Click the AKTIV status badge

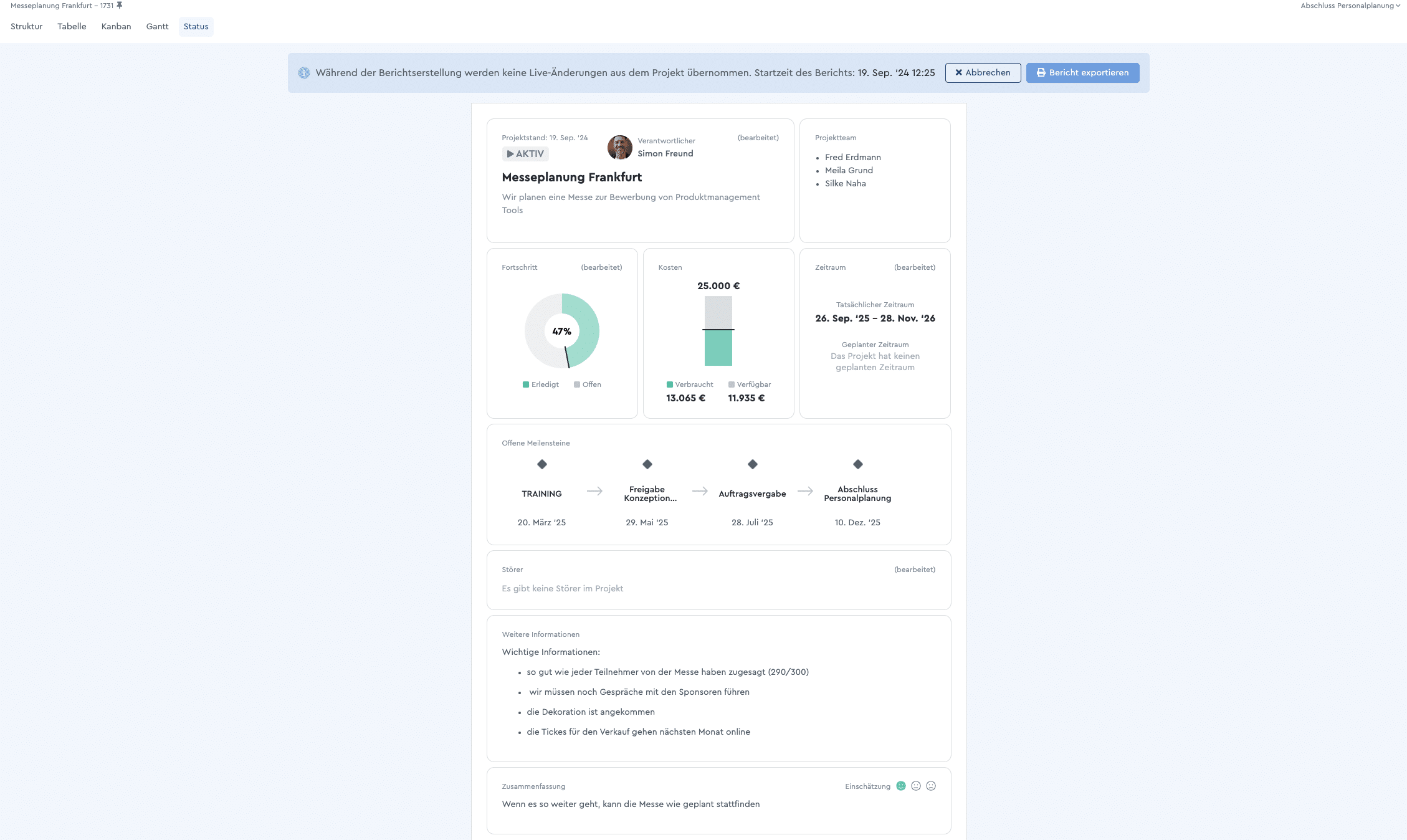pyautogui.click(x=525, y=154)
